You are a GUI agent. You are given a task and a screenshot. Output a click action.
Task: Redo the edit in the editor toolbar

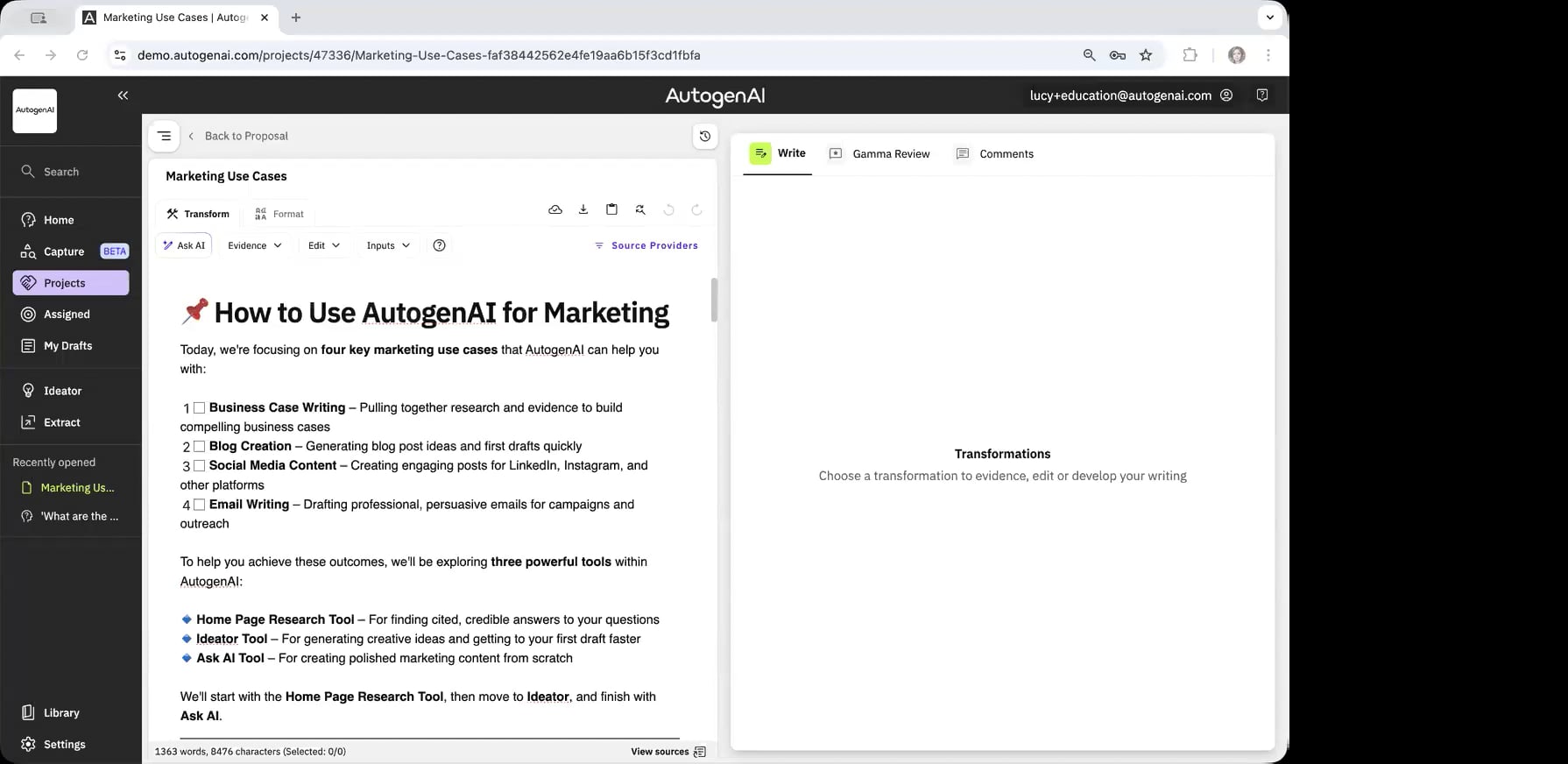pos(696,209)
